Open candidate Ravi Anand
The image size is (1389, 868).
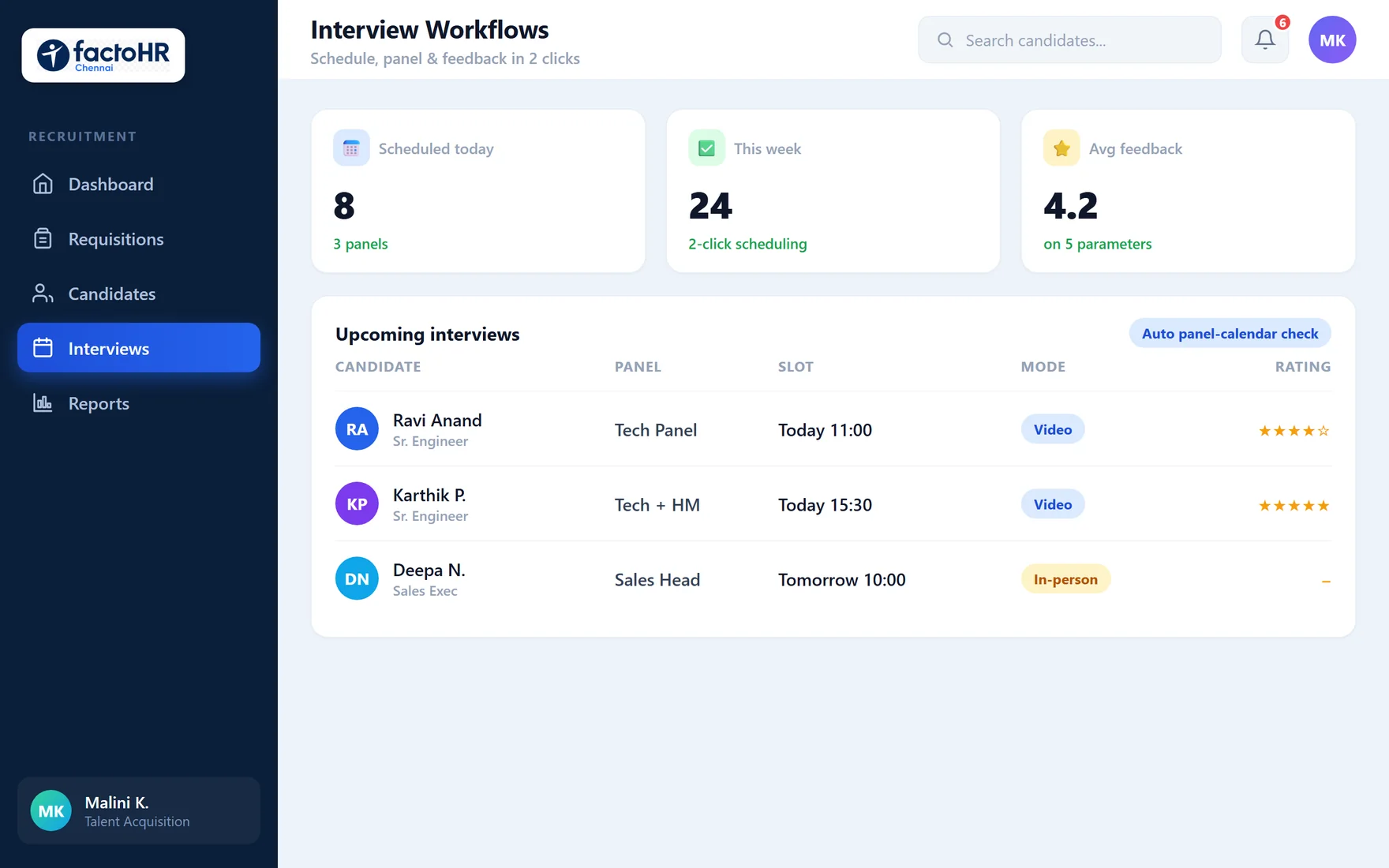pos(437,421)
